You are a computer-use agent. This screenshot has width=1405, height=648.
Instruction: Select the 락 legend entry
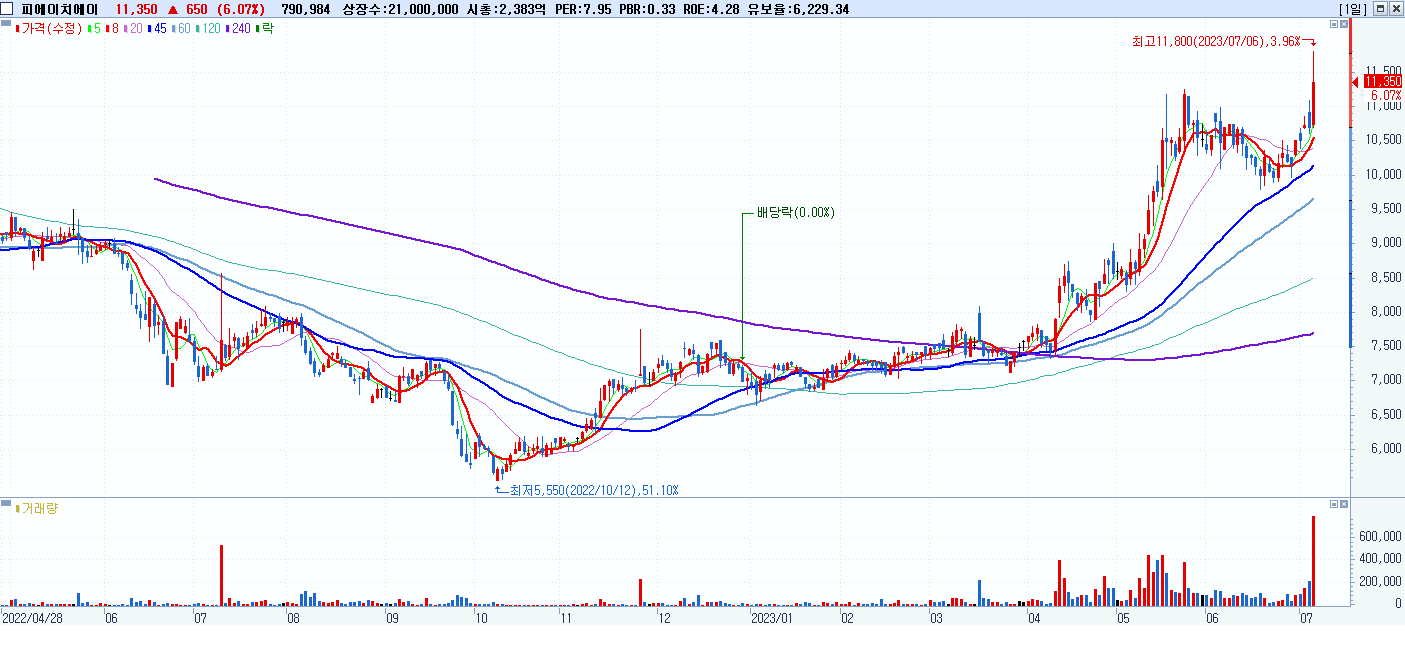point(264,29)
